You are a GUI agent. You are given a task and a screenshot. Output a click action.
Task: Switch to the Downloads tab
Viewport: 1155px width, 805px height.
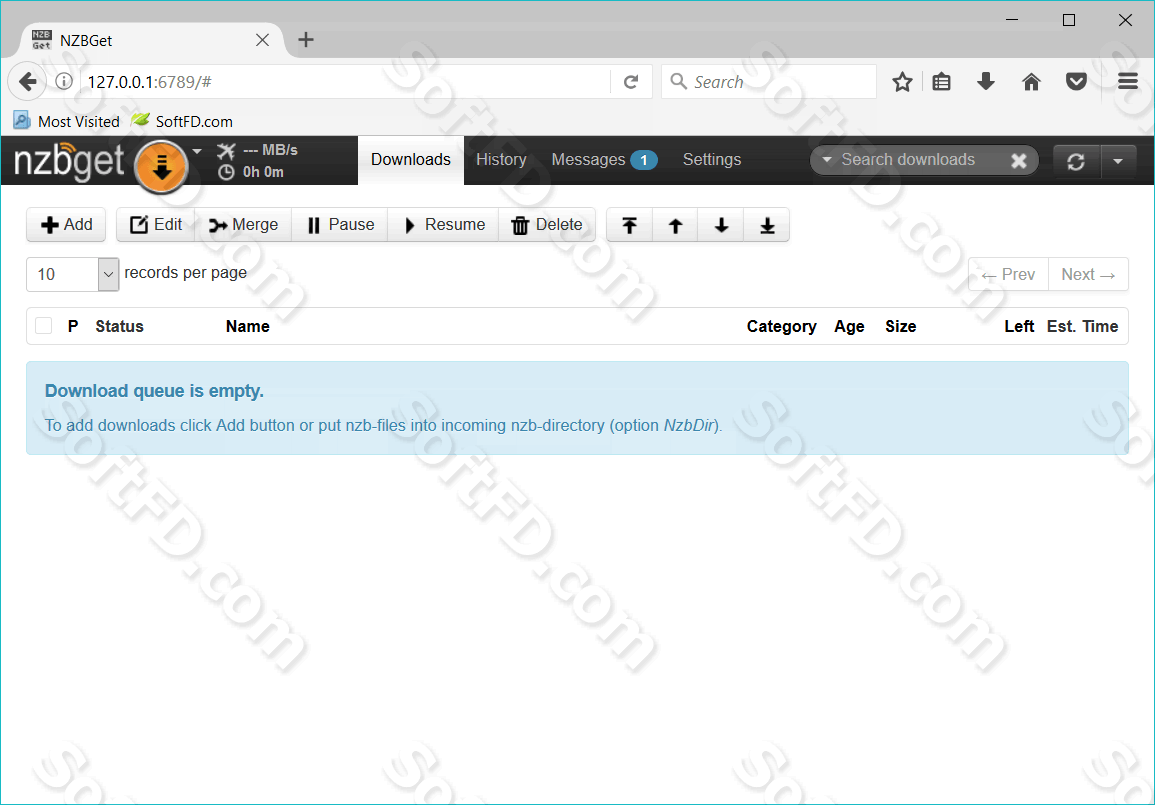(410, 160)
